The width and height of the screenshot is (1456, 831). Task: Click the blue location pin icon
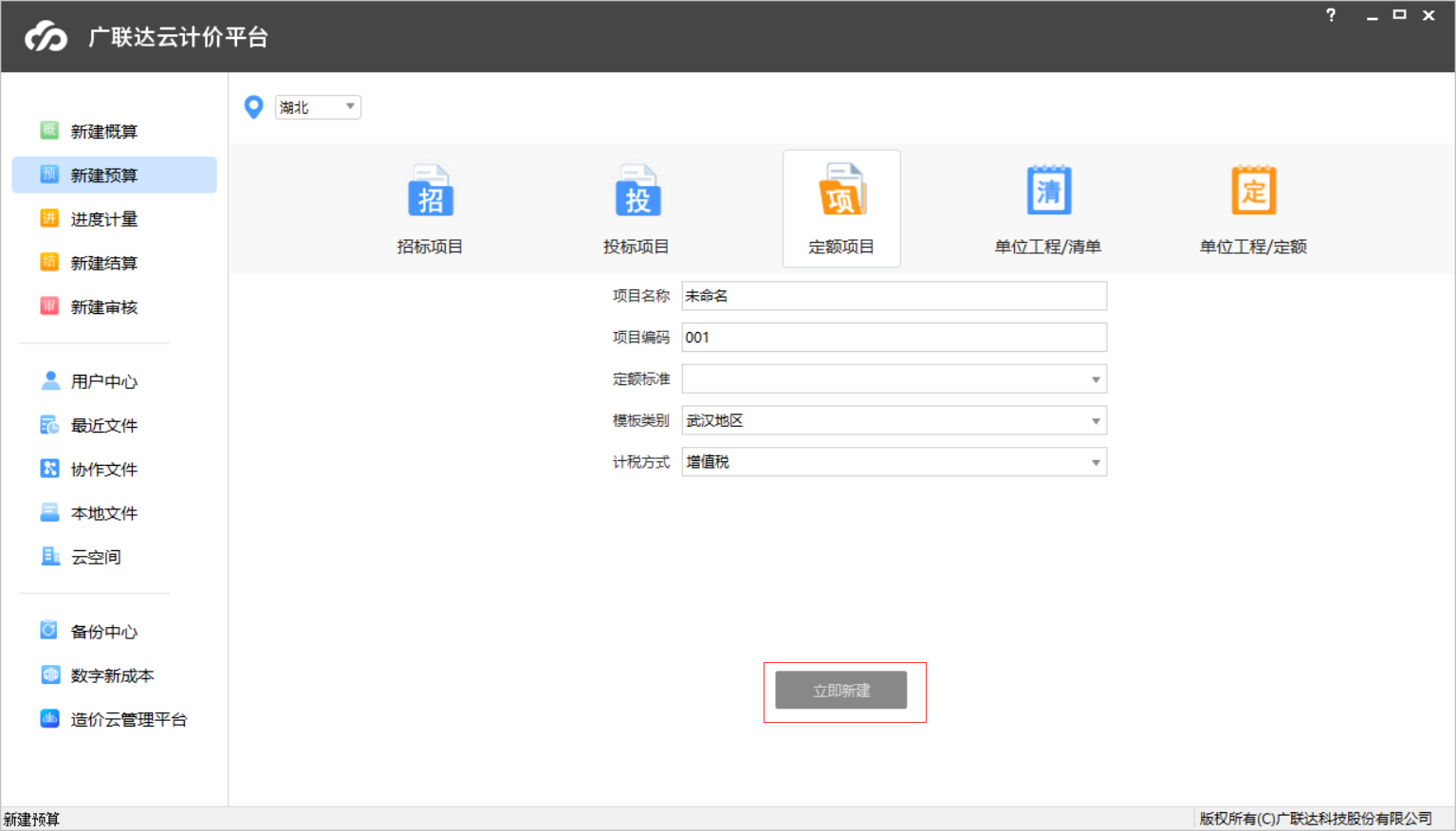point(253,107)
